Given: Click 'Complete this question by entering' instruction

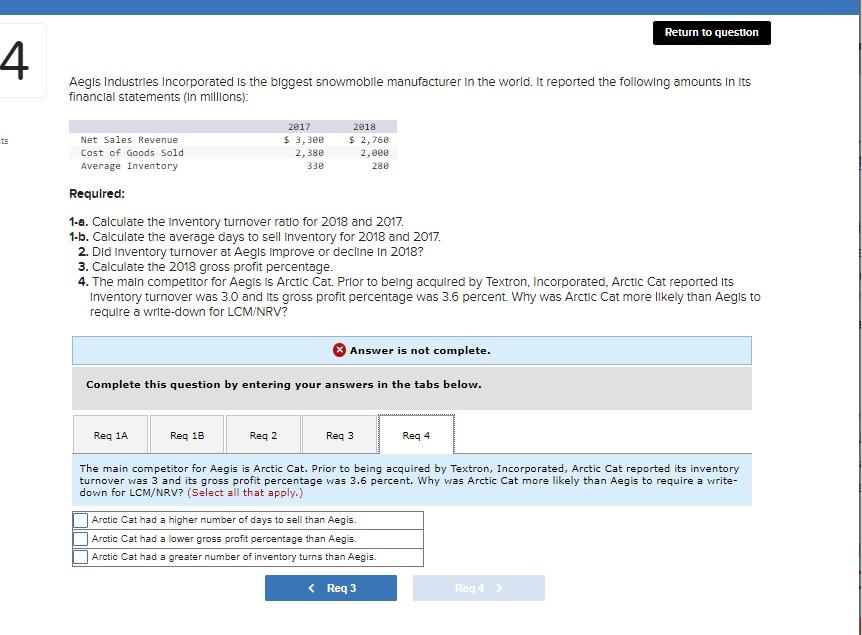Looking at the screenshot, I should coord(284,384).
